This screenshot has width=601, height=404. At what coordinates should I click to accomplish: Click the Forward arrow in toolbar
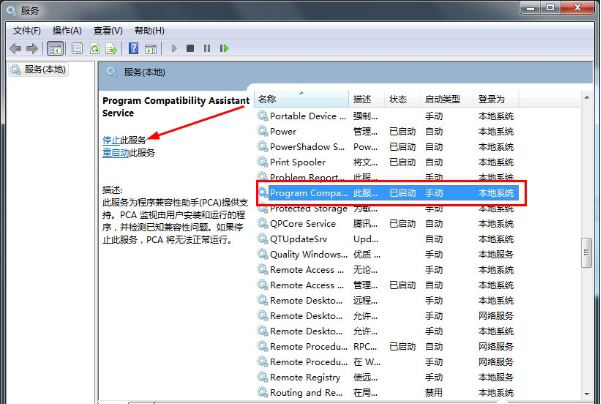tap(32, 48)
